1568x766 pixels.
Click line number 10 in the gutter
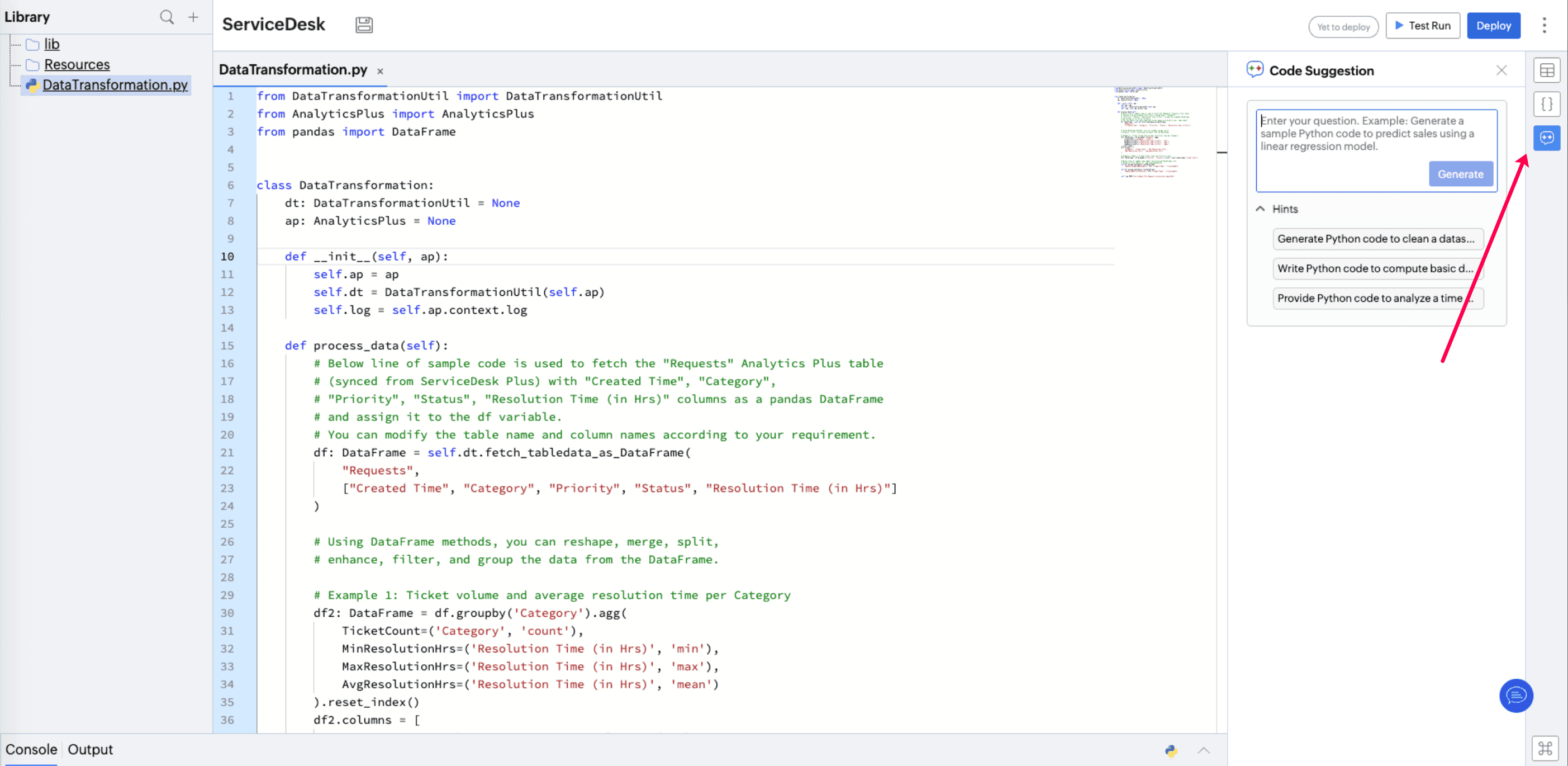pyautogui.click(x=227, y=256)
